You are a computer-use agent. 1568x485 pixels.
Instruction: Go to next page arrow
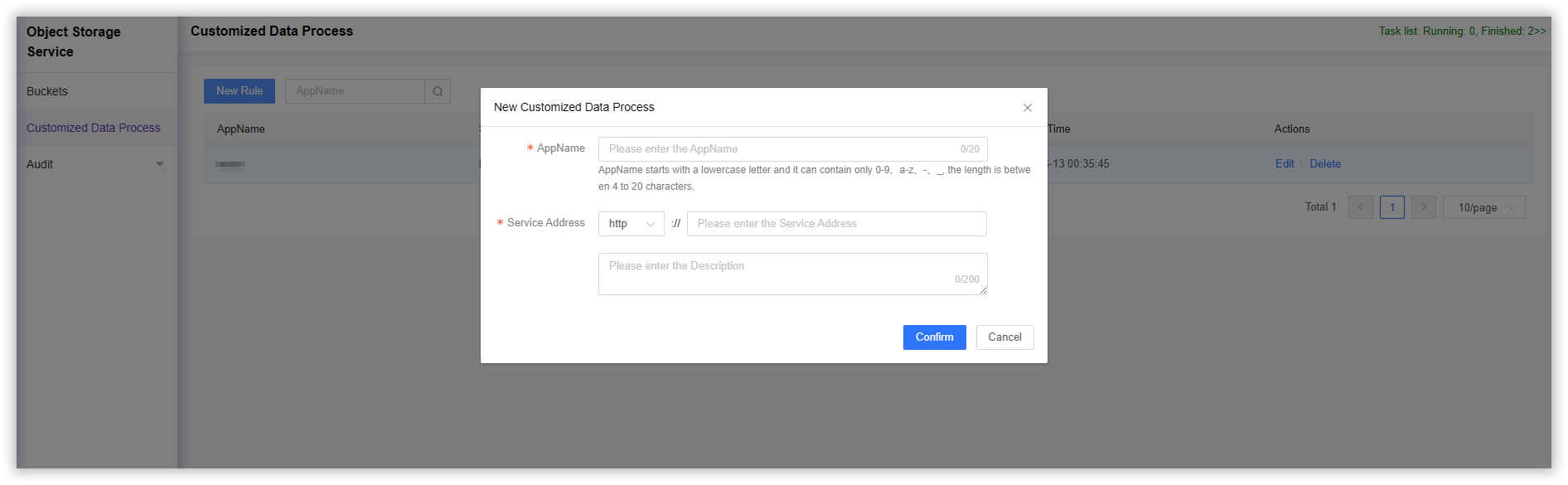1424,207
